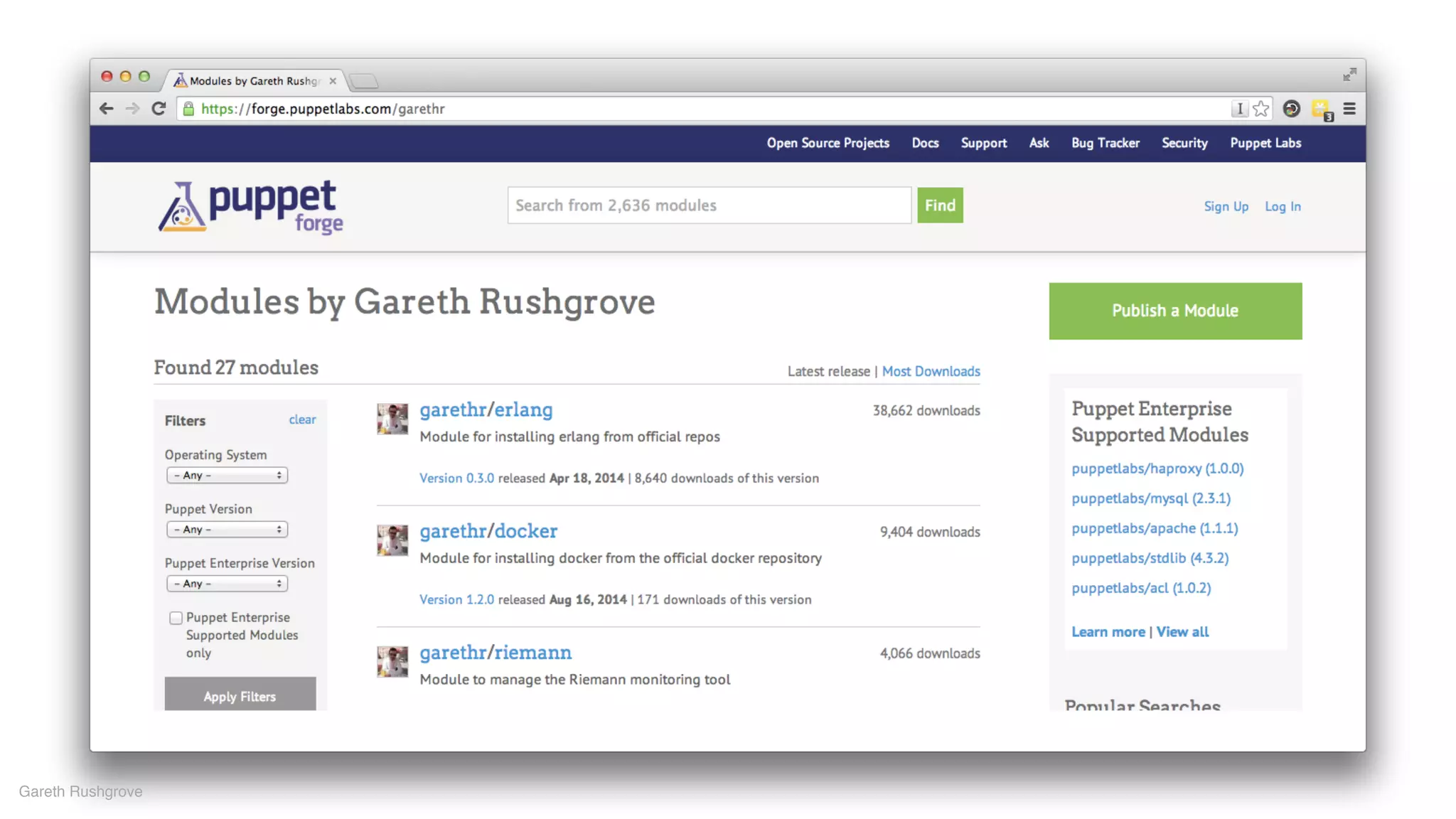Open puppetlabs/mysql (2.3.1) link
This screenshot has width=1456, height=819.
(x=1151, y=498)
